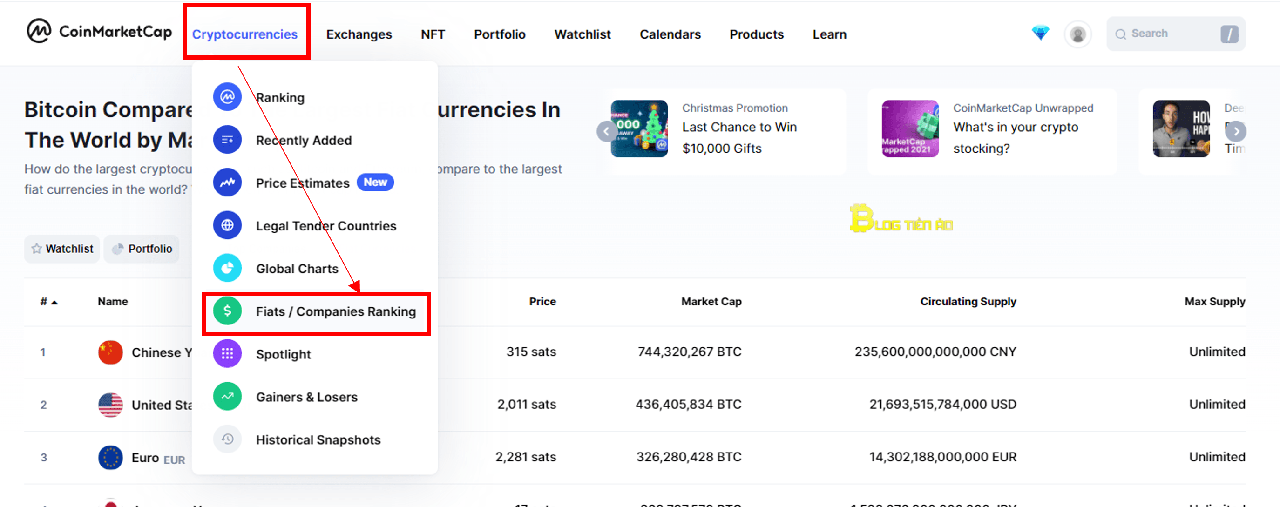This screenshot has height=507, width=1280.
Task: Click the previous banner arrow
Action: [x=606, y=131]
